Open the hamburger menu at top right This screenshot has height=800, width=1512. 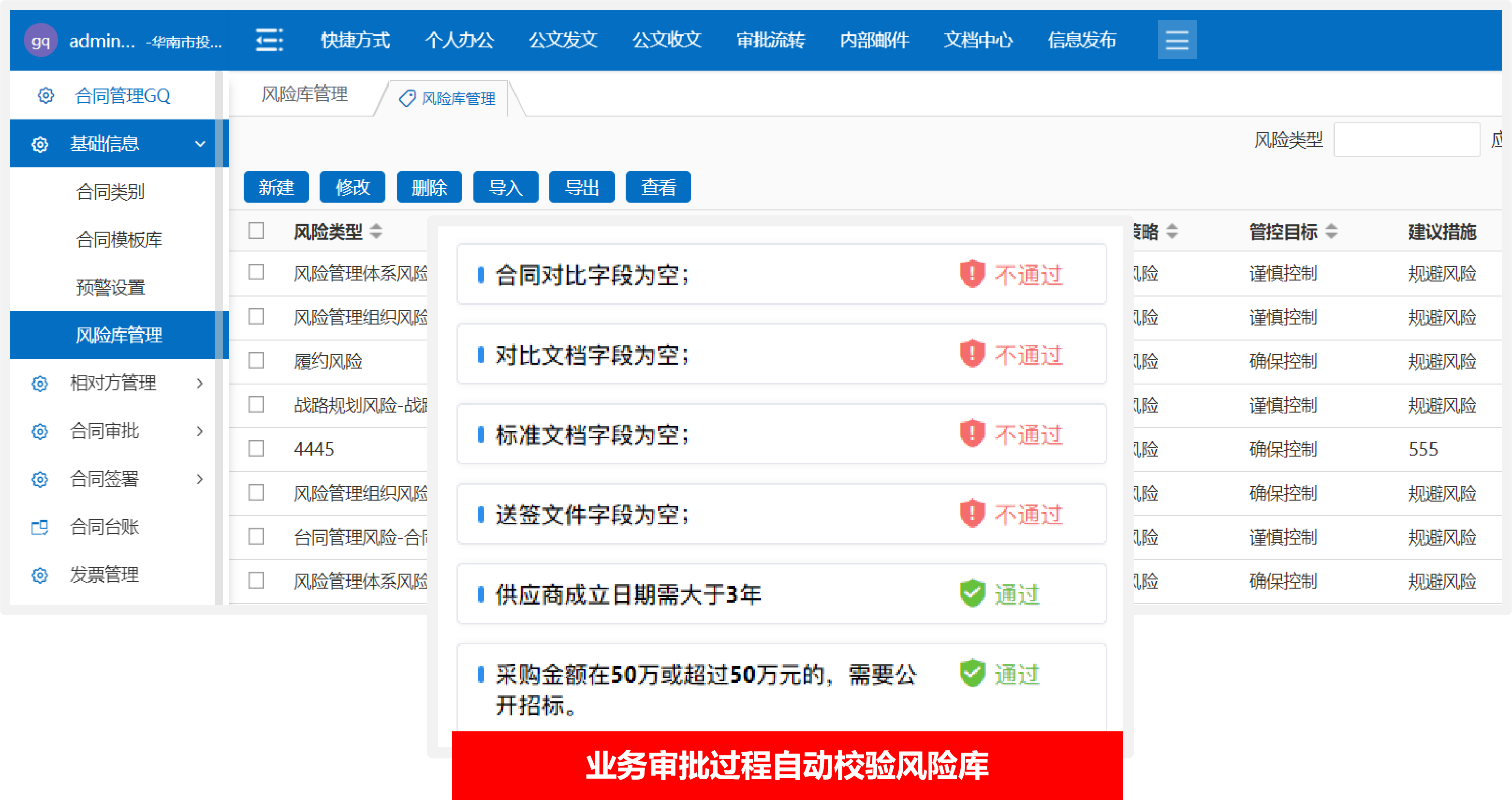[1176, 39]
